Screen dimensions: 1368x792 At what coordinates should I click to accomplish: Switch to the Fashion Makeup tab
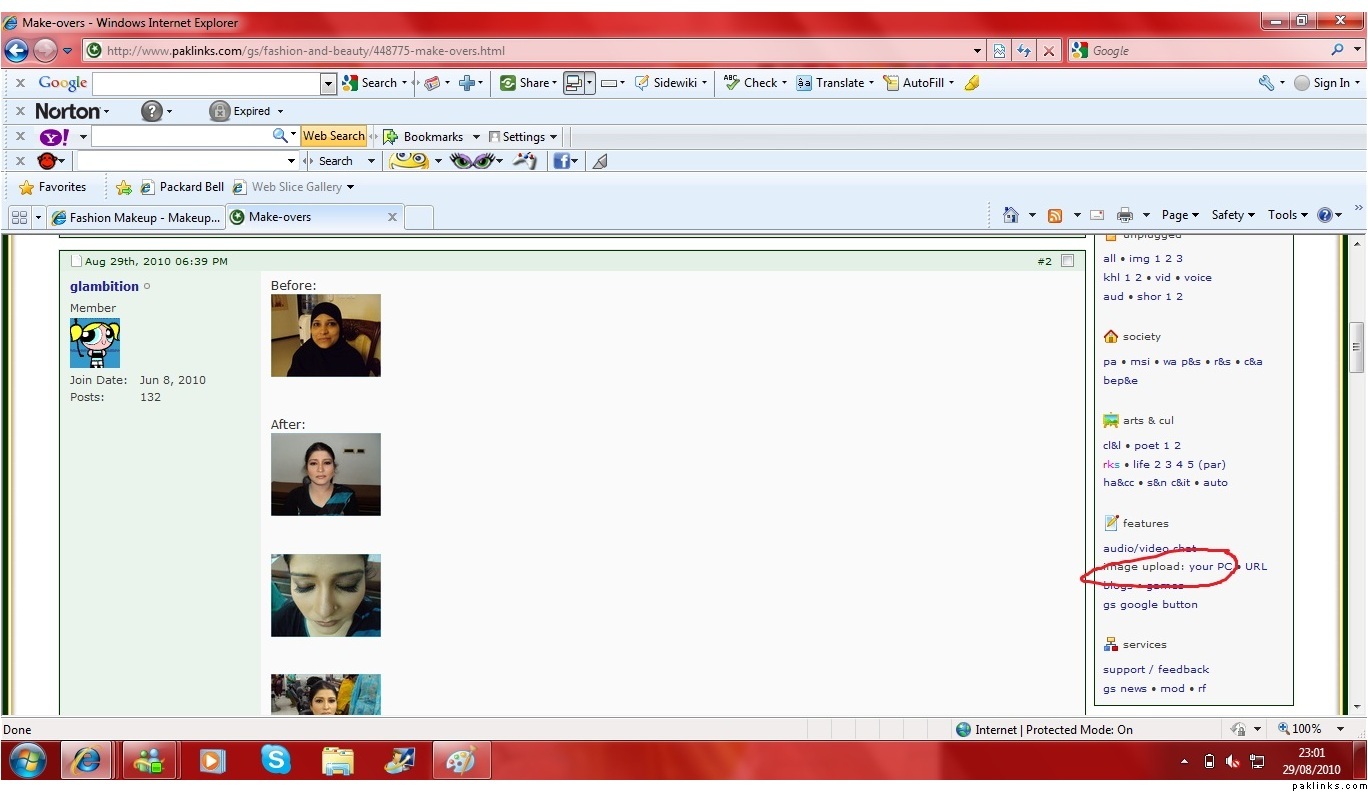pyautogui.click(x=135, y=217)
